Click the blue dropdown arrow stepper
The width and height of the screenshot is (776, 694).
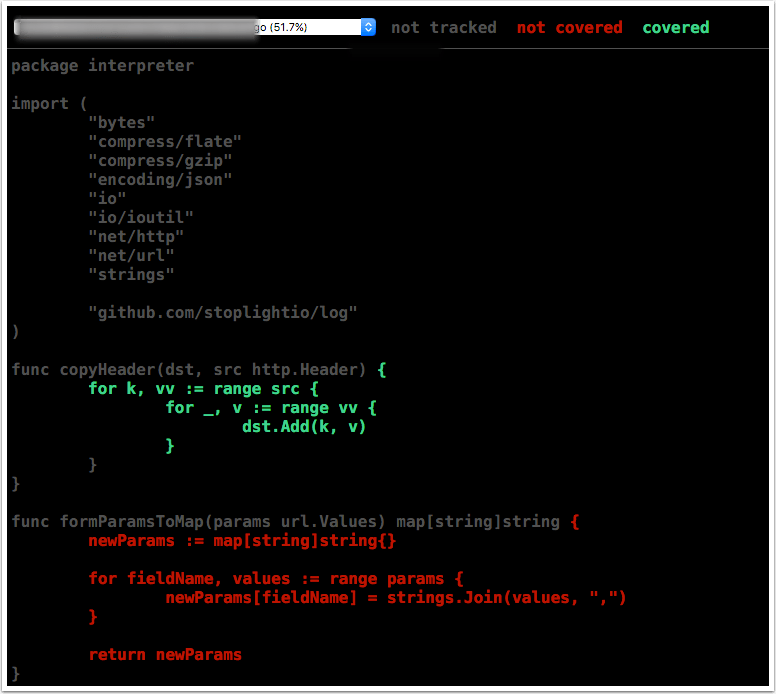368,27
